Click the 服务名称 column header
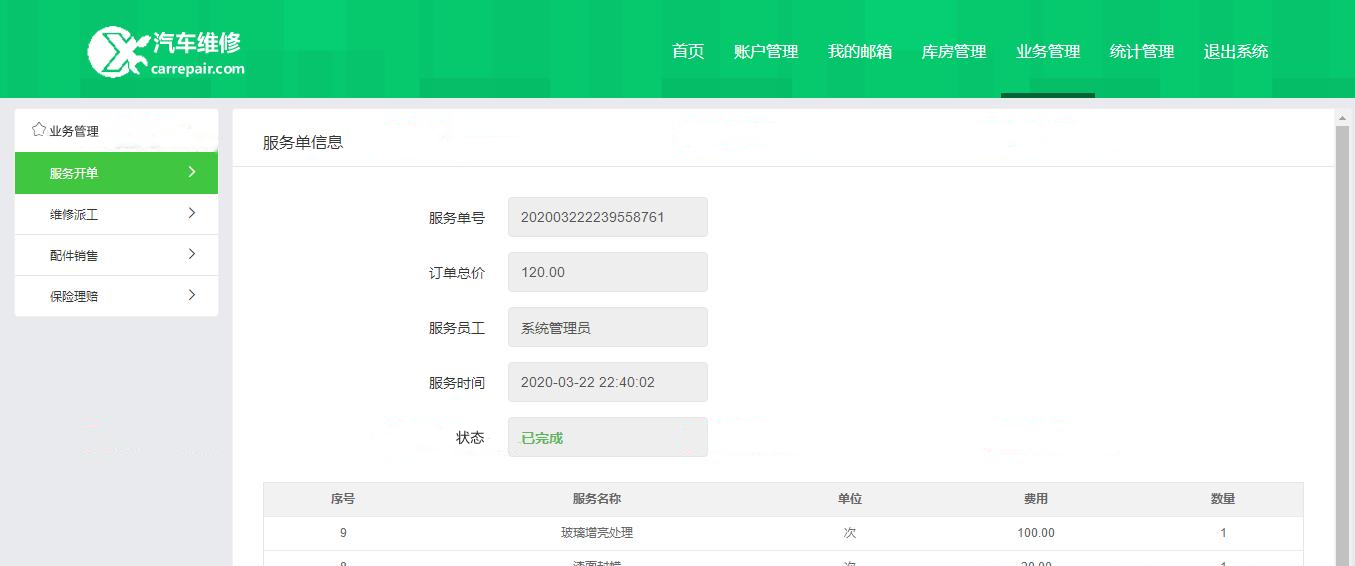1355x566 pixels. pos(597,499)
